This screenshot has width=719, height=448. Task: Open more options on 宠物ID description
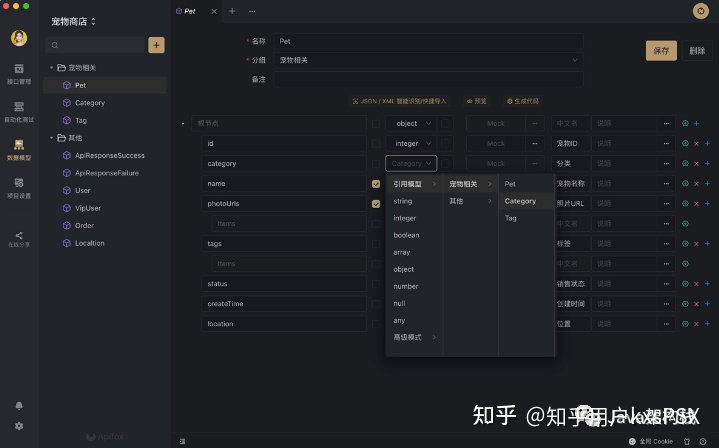[666, 144]
